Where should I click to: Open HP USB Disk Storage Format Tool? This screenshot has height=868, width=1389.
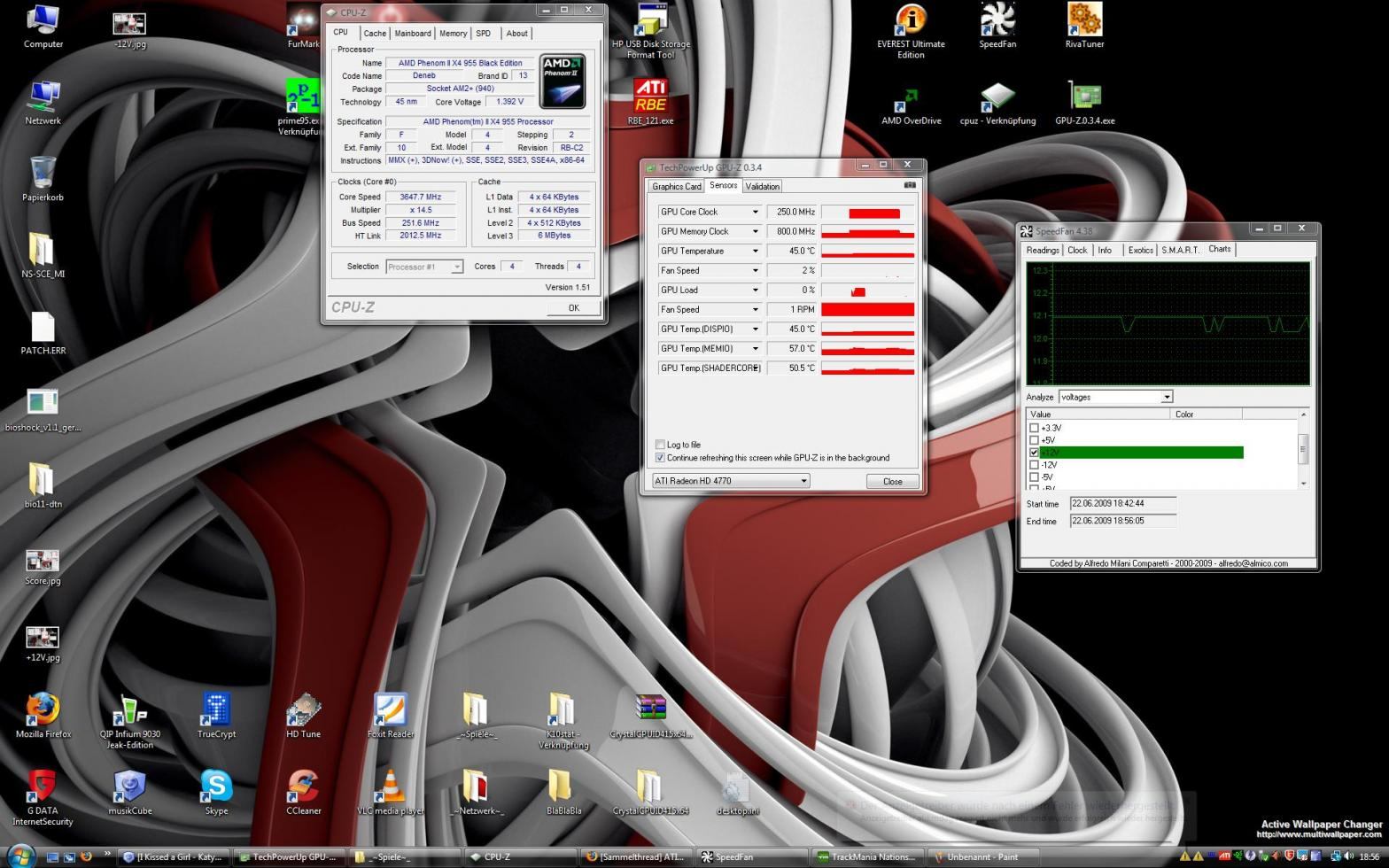point(650,30)
